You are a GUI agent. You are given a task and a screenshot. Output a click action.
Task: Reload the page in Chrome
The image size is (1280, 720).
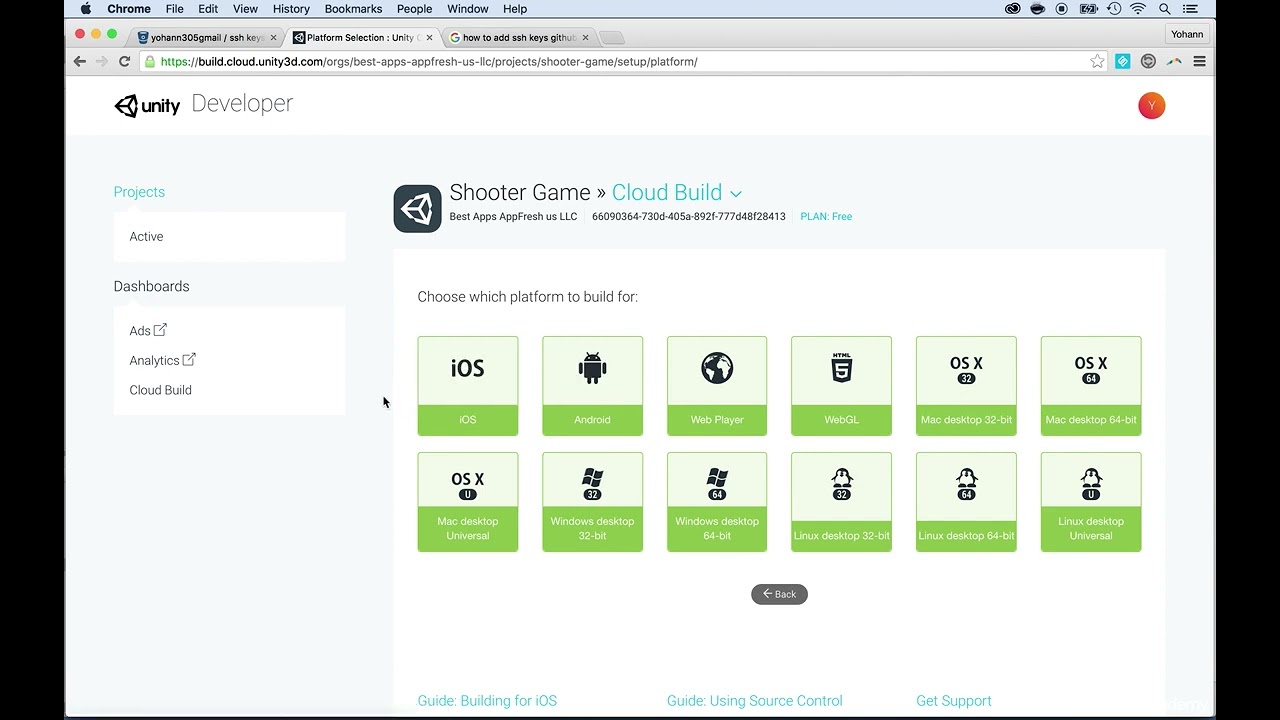click(124, 61)
